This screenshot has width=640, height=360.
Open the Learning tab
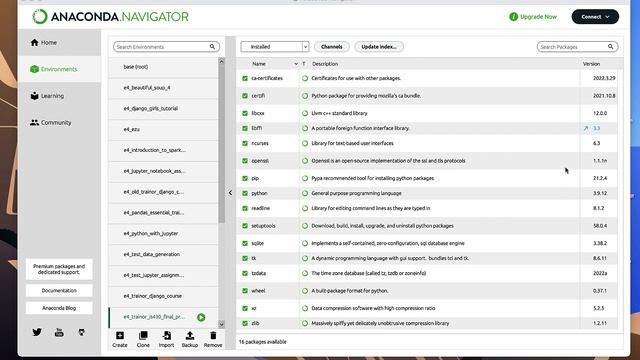[60, 96]
